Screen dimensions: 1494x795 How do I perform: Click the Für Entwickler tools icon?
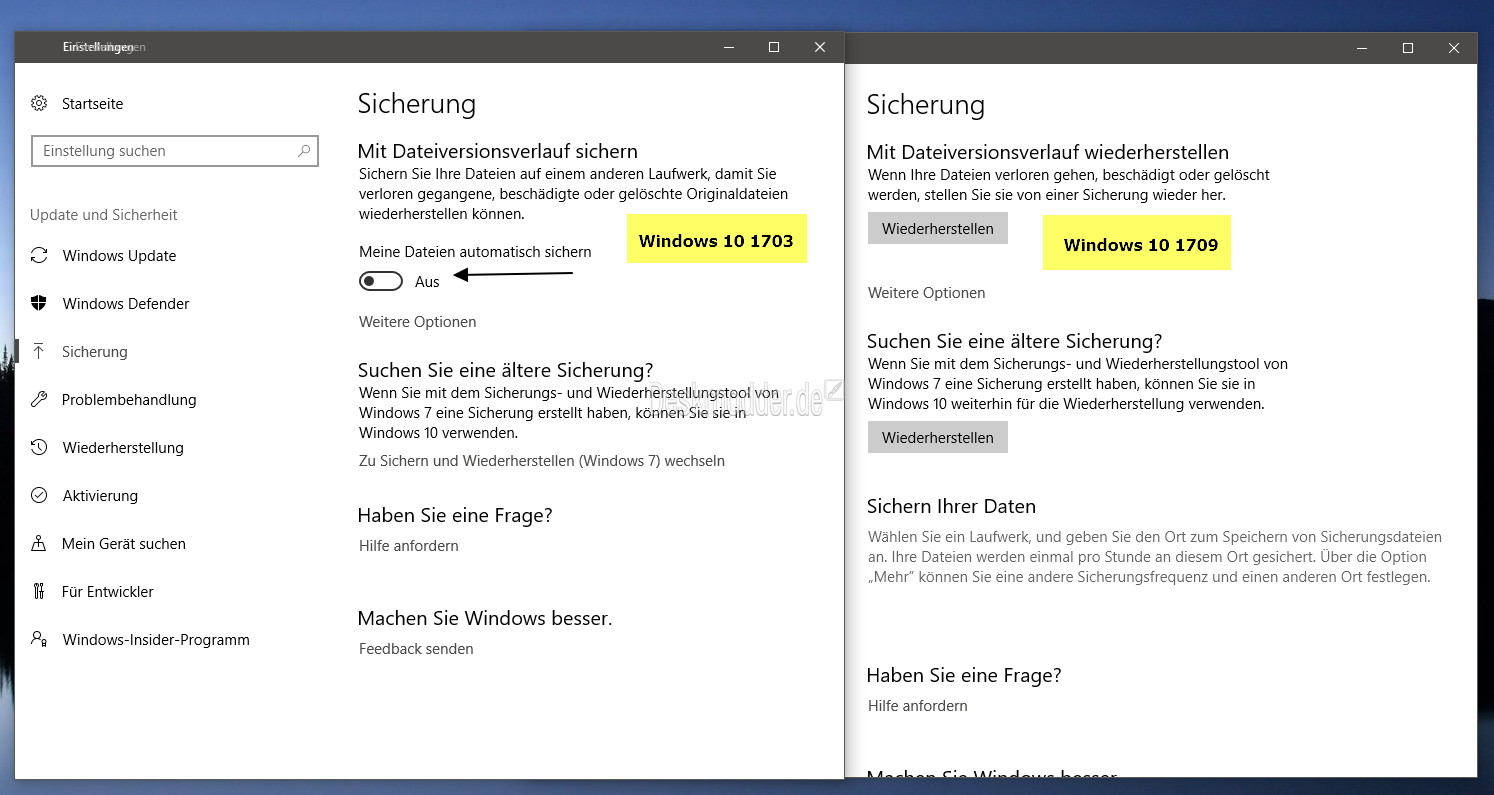point(39,591)
